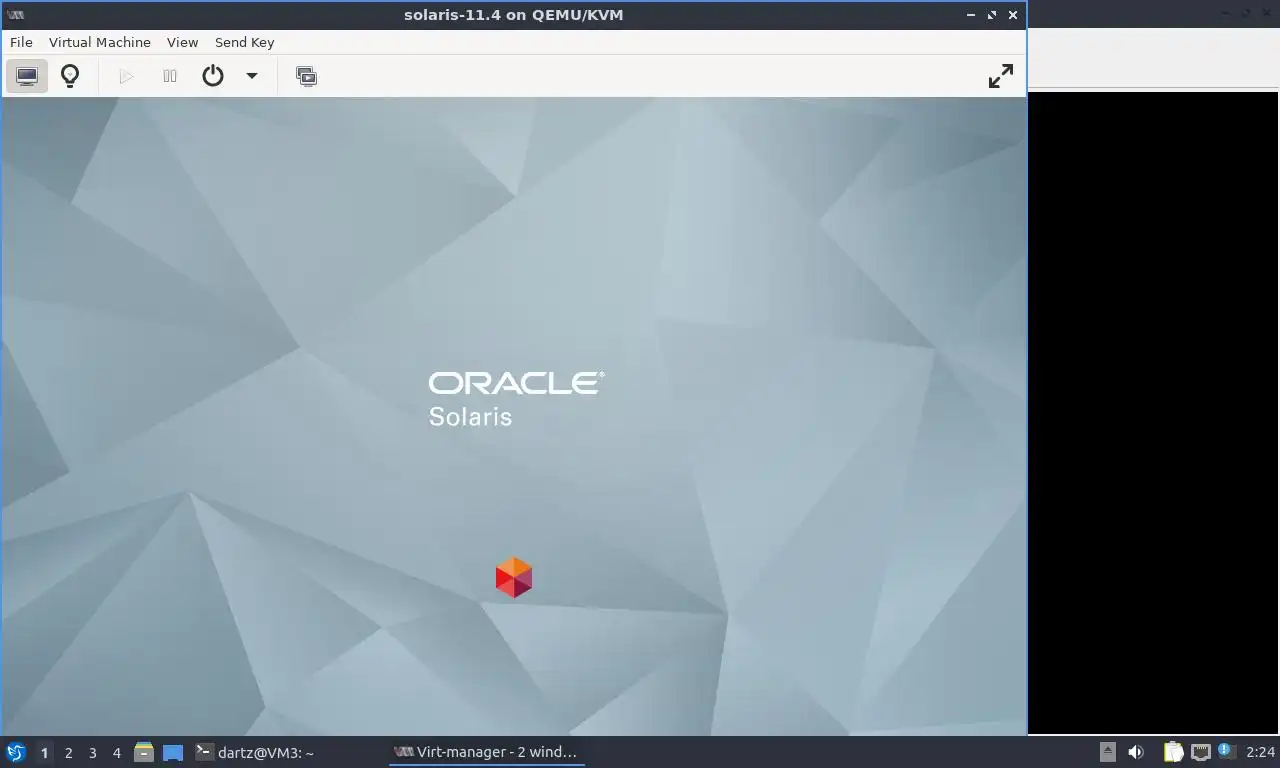1280x768 pixels.
Task: Click the solaris-11.4 on QEMU/KVM title
Action: (514, 15)
